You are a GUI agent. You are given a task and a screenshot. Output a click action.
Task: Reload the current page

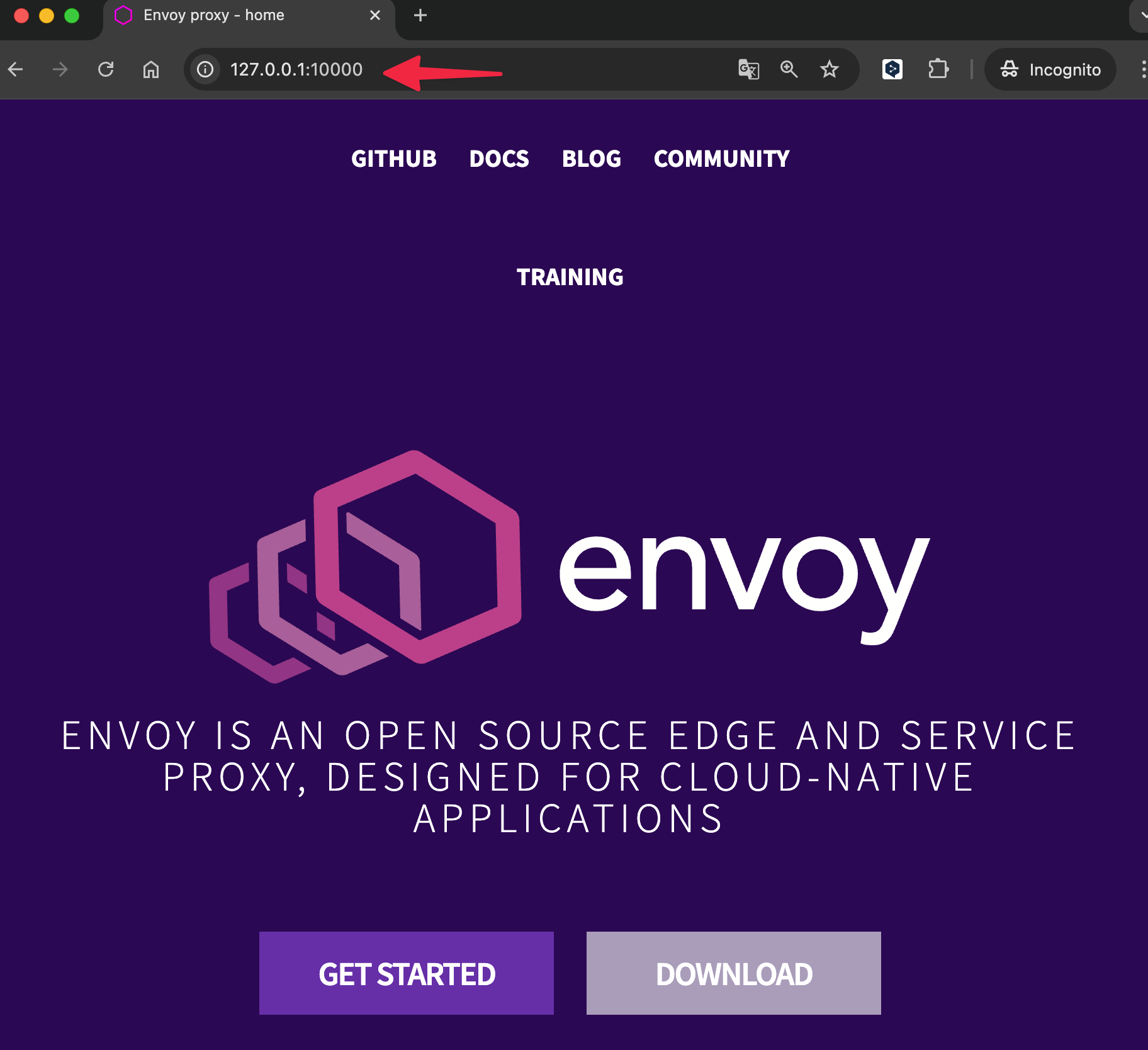(x=106, y=69)
